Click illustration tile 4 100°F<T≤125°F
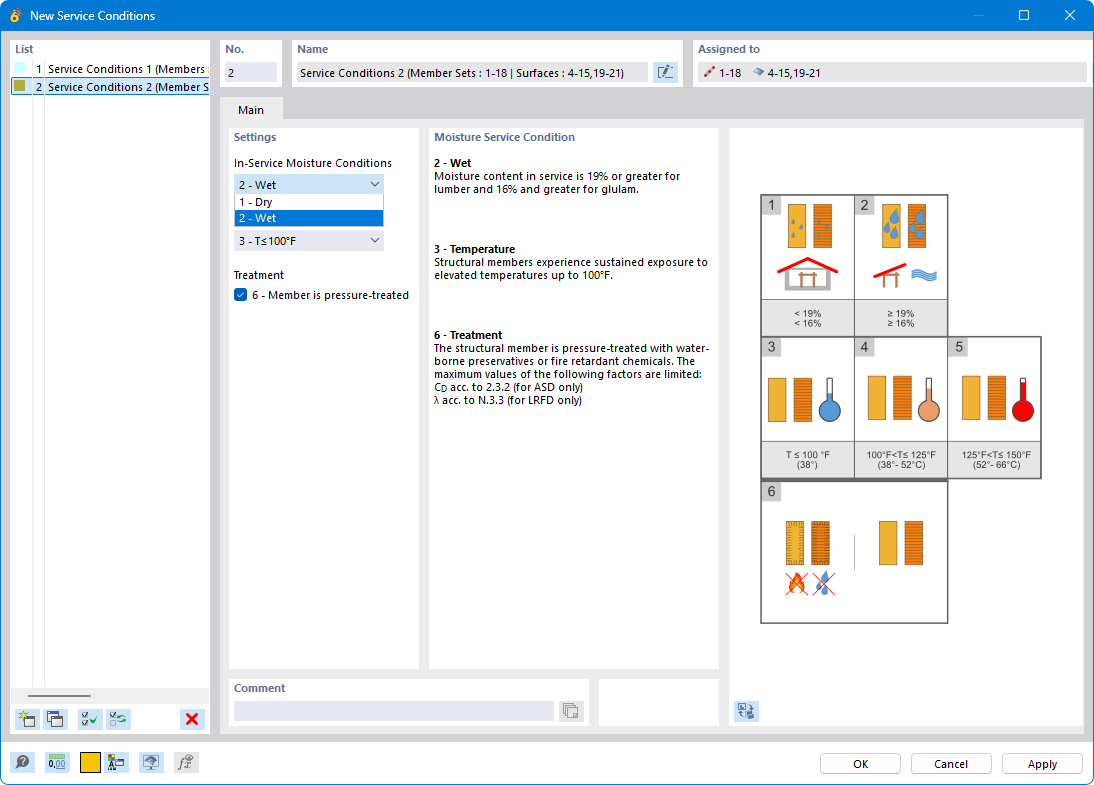The image size is (1094, 785). pos(901,408)
